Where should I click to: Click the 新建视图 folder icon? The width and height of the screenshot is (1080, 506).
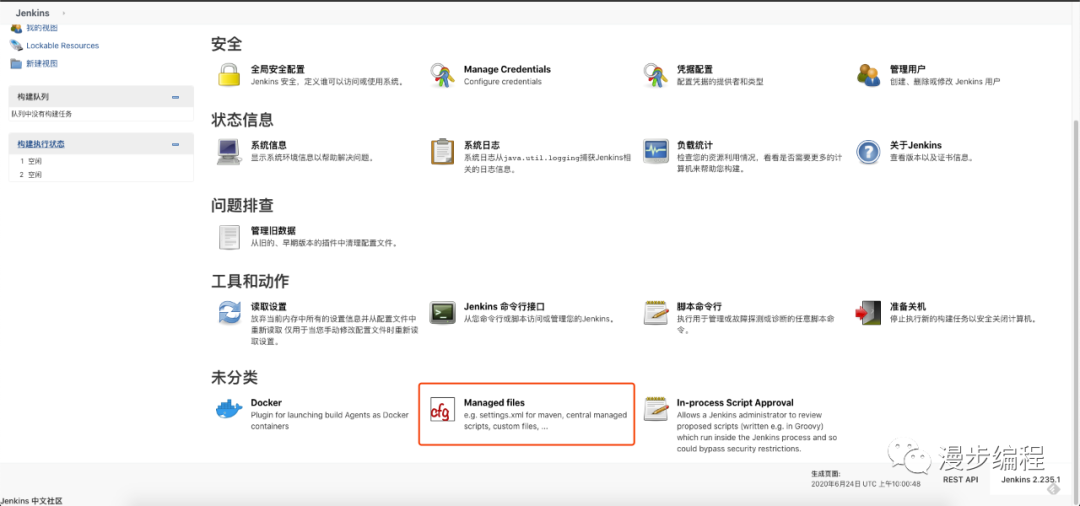point(16,63)
